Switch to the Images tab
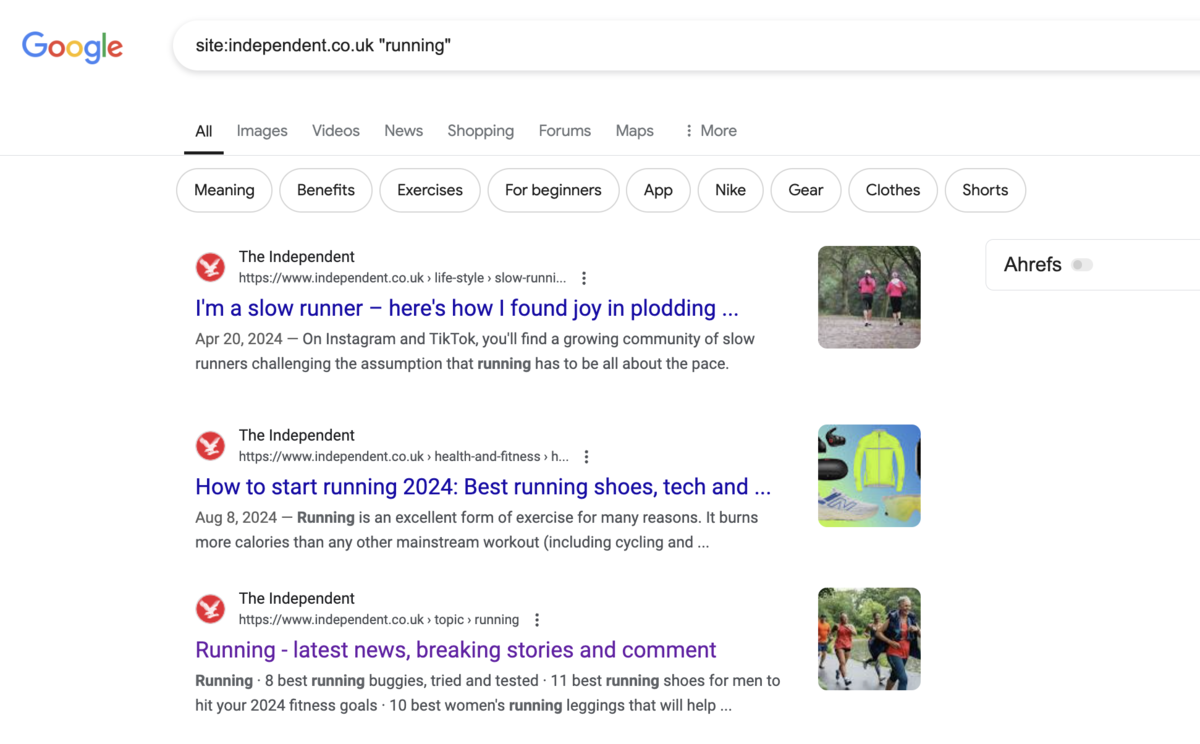This screenshot has height=744, width=1200. (x=262, y=131)
